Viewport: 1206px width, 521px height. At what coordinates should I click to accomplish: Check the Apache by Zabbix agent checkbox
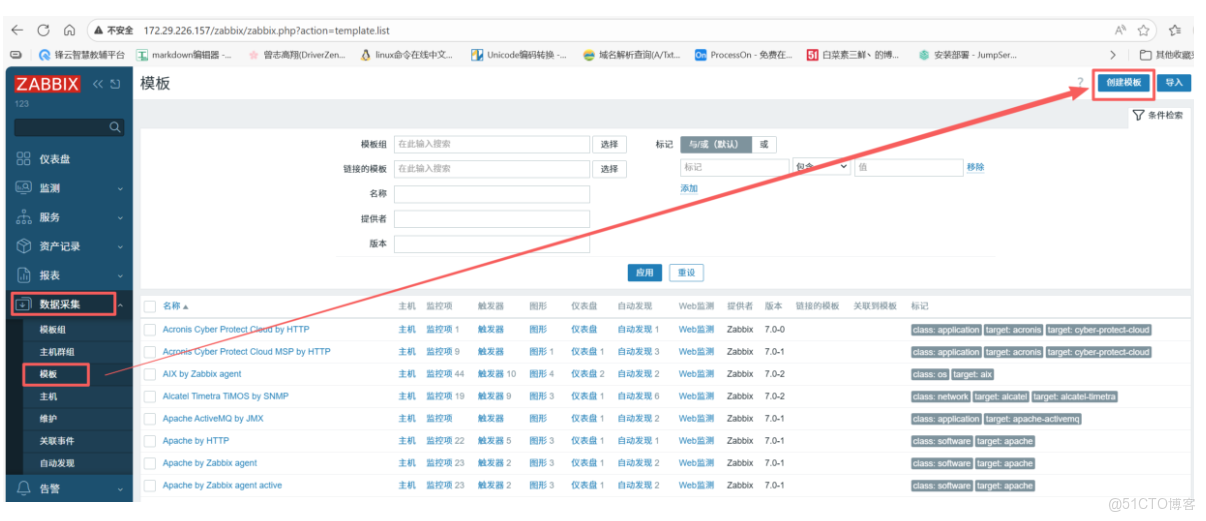tap(150, 463)
